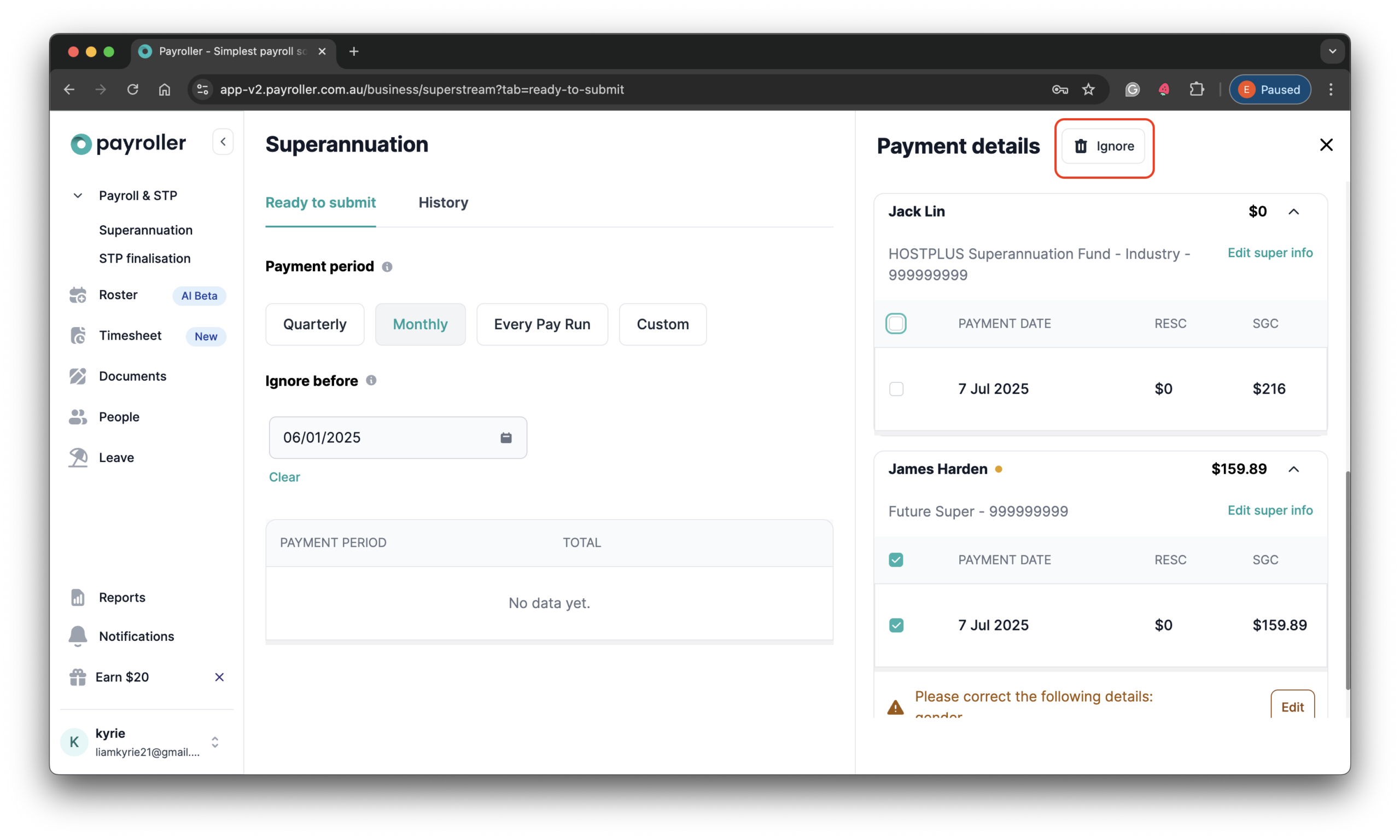Image resolution: width=1400 pixels, height=840 pixels.
Task: Open STP finalisation in the sidebar
Action: coord(145,259)
